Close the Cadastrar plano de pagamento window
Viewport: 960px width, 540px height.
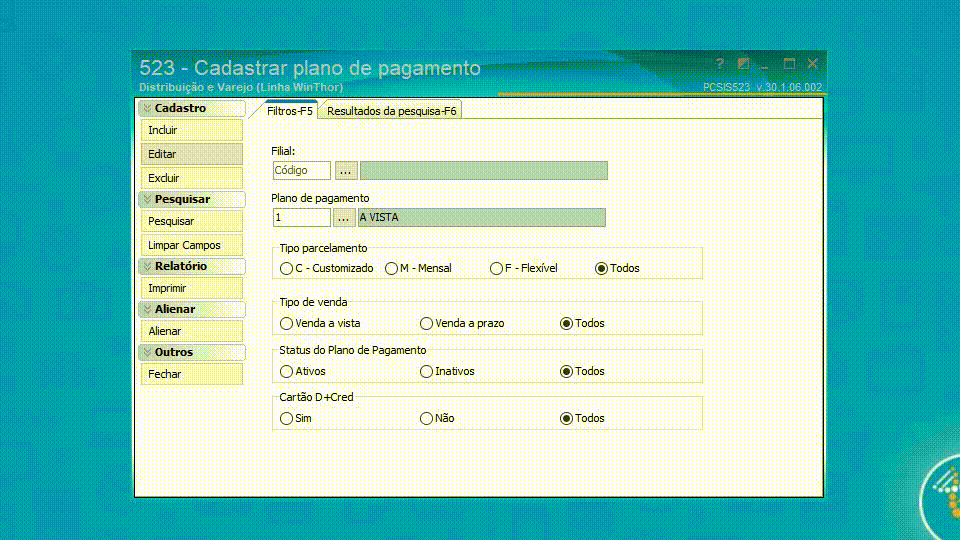(x=812, y=64)
